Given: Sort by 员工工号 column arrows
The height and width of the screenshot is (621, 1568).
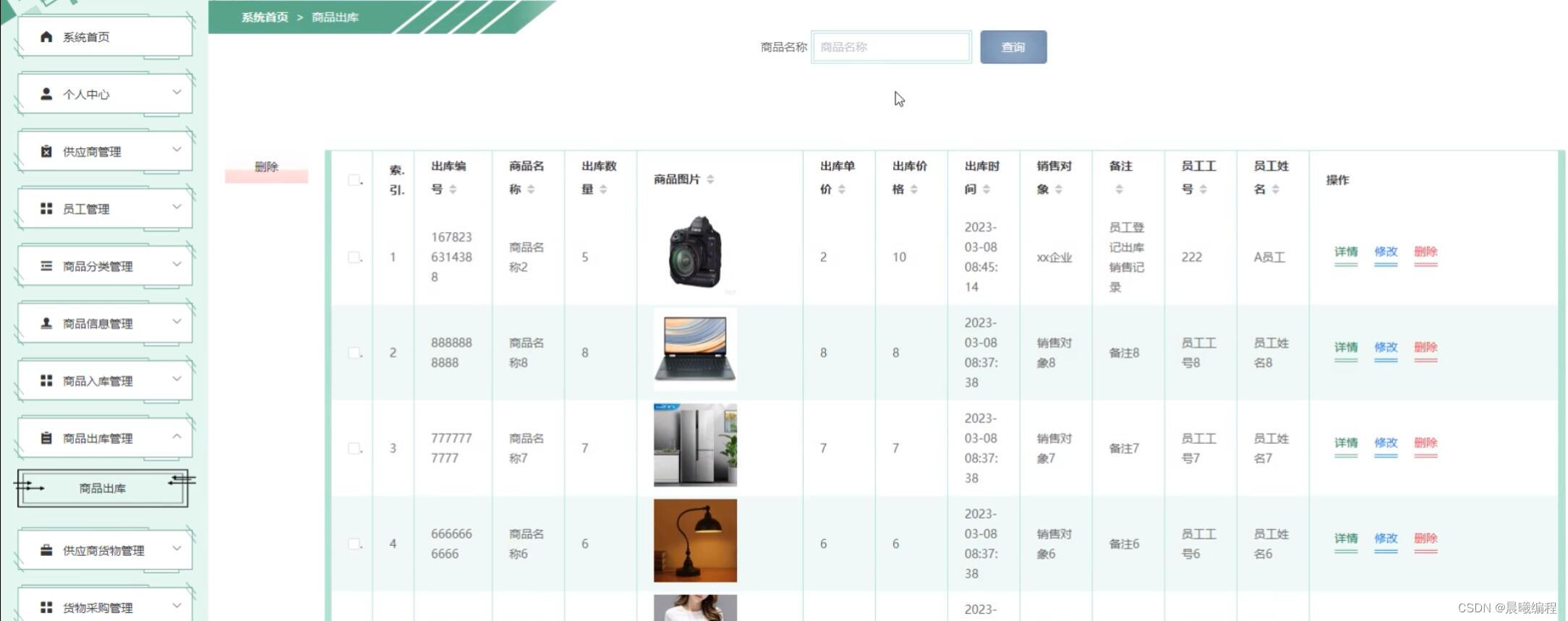Looking at the screenshot, I should [1203, 189].
